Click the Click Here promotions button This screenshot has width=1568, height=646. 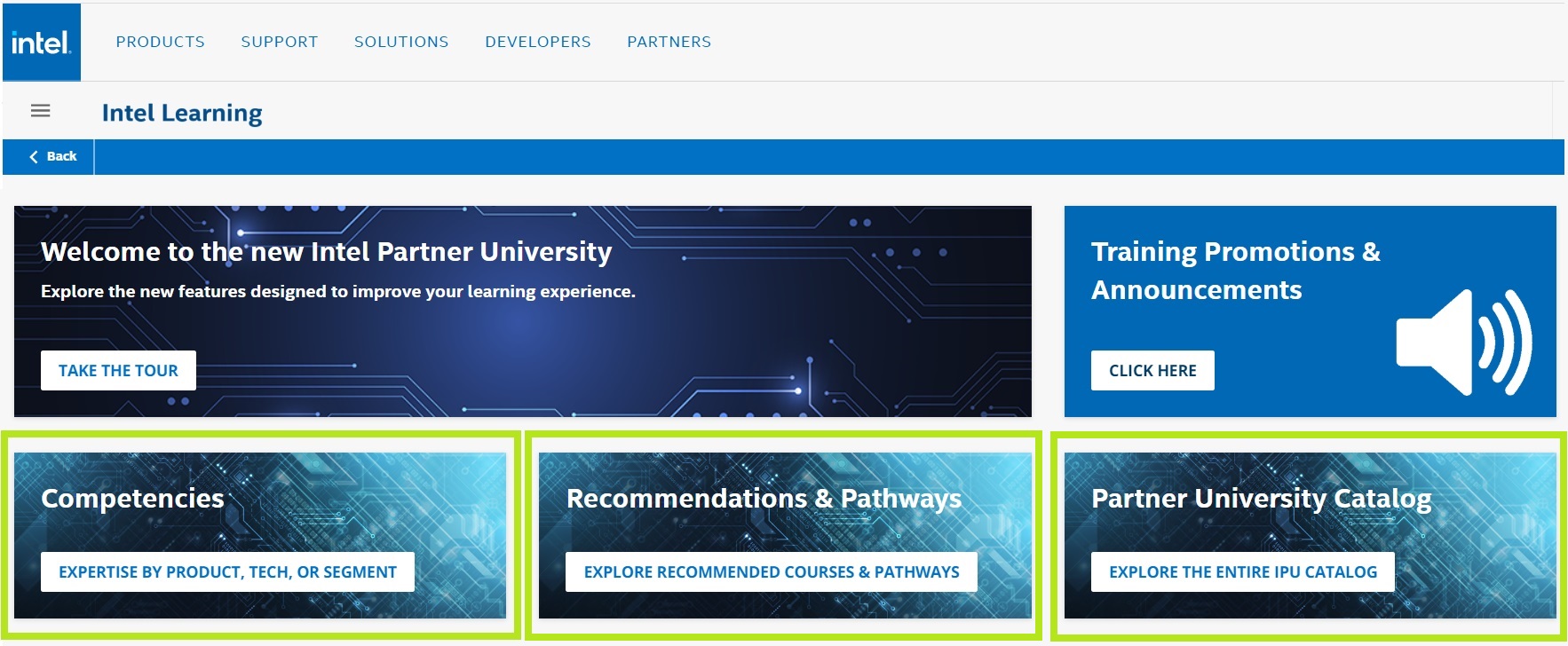pyautogui.click(x=1152, y=371)
